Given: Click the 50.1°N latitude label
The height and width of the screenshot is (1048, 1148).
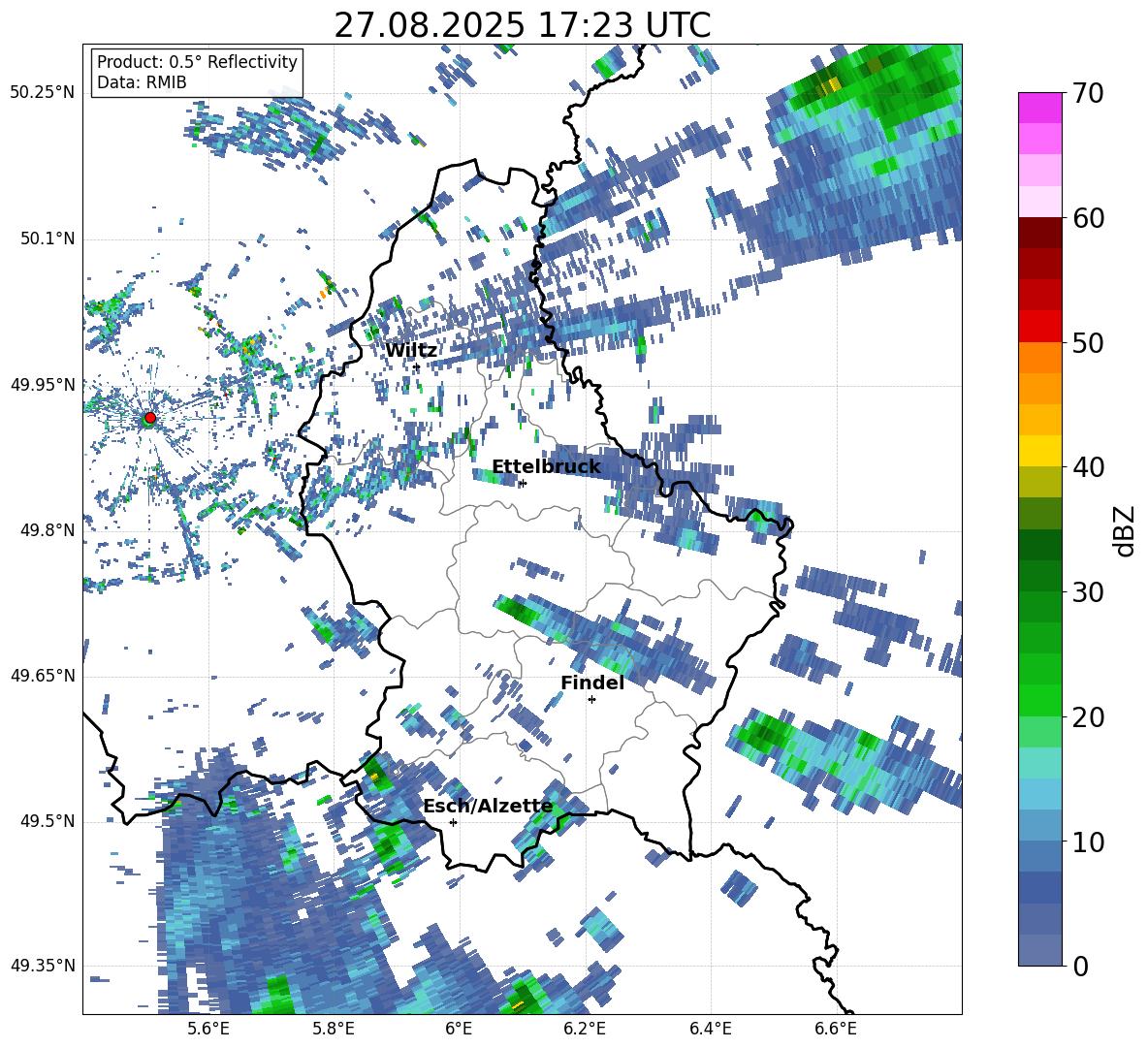Looking at the screenshot, I should tap(48, 239).
